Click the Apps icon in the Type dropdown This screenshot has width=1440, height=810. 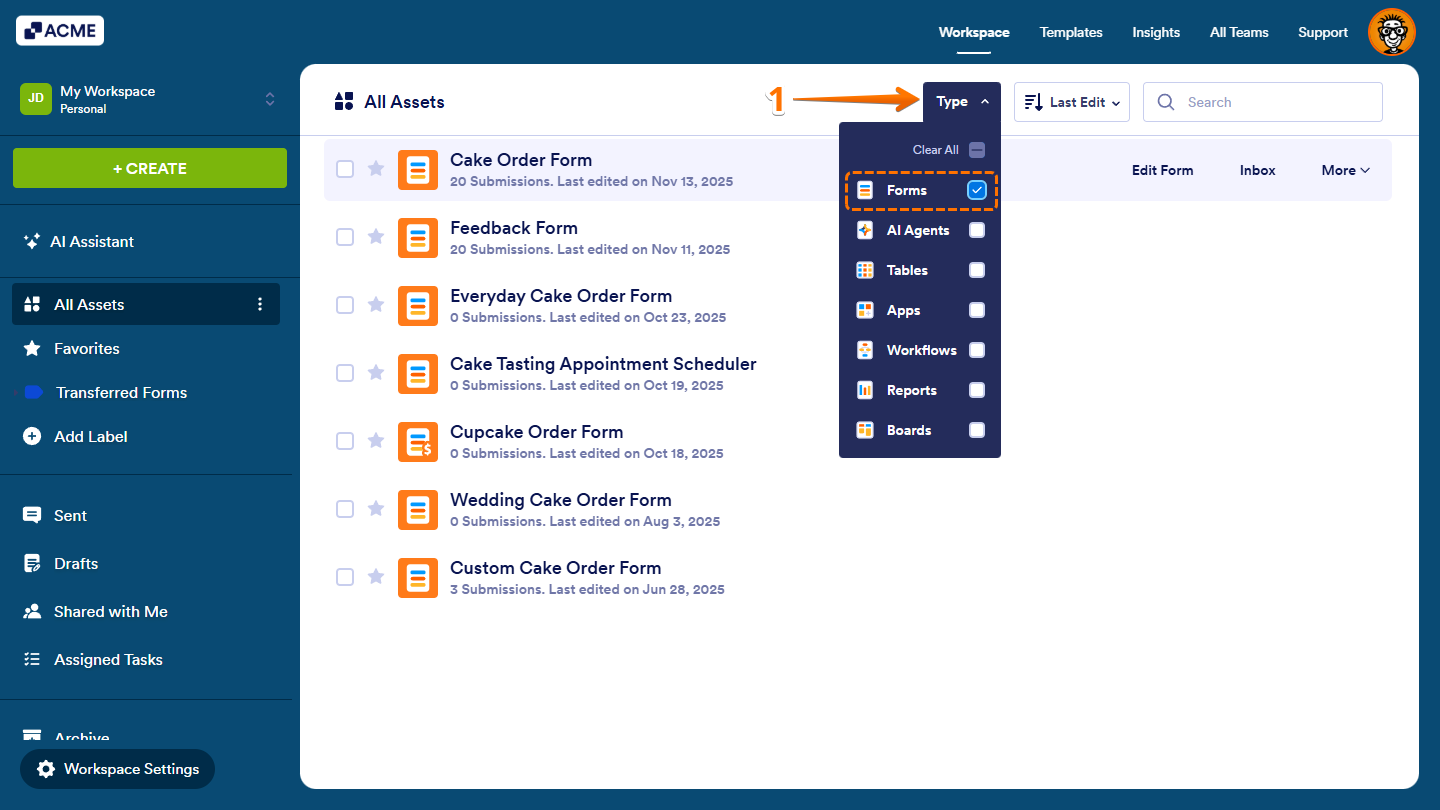(x=864, y=310)
